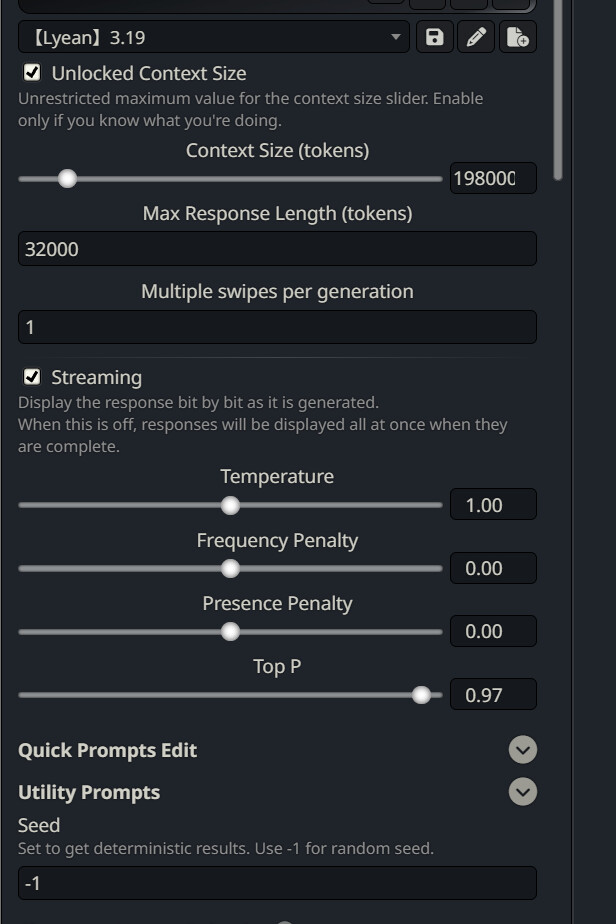Click the Max Response Length input field
Image resolution: width=616 pixels, height=924 pixels.
(277, 249)
